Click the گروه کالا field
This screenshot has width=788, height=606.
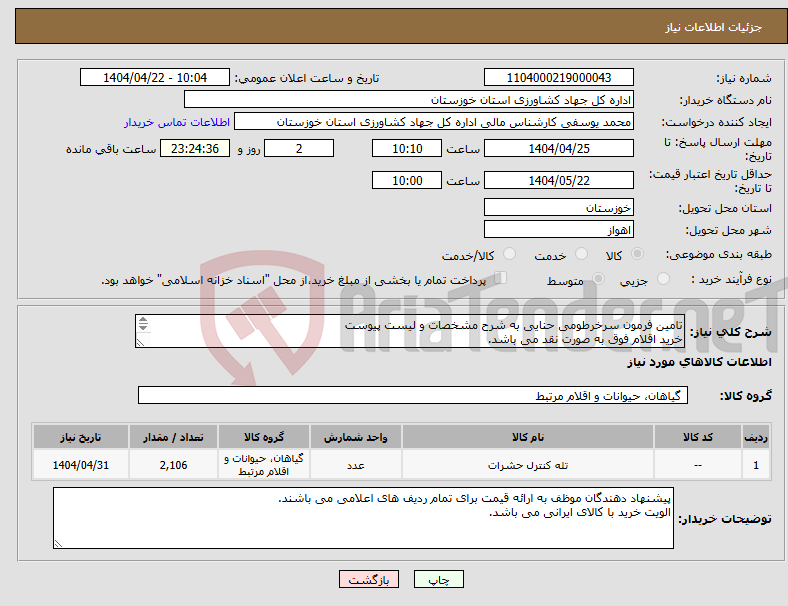(x=413, y=395)
